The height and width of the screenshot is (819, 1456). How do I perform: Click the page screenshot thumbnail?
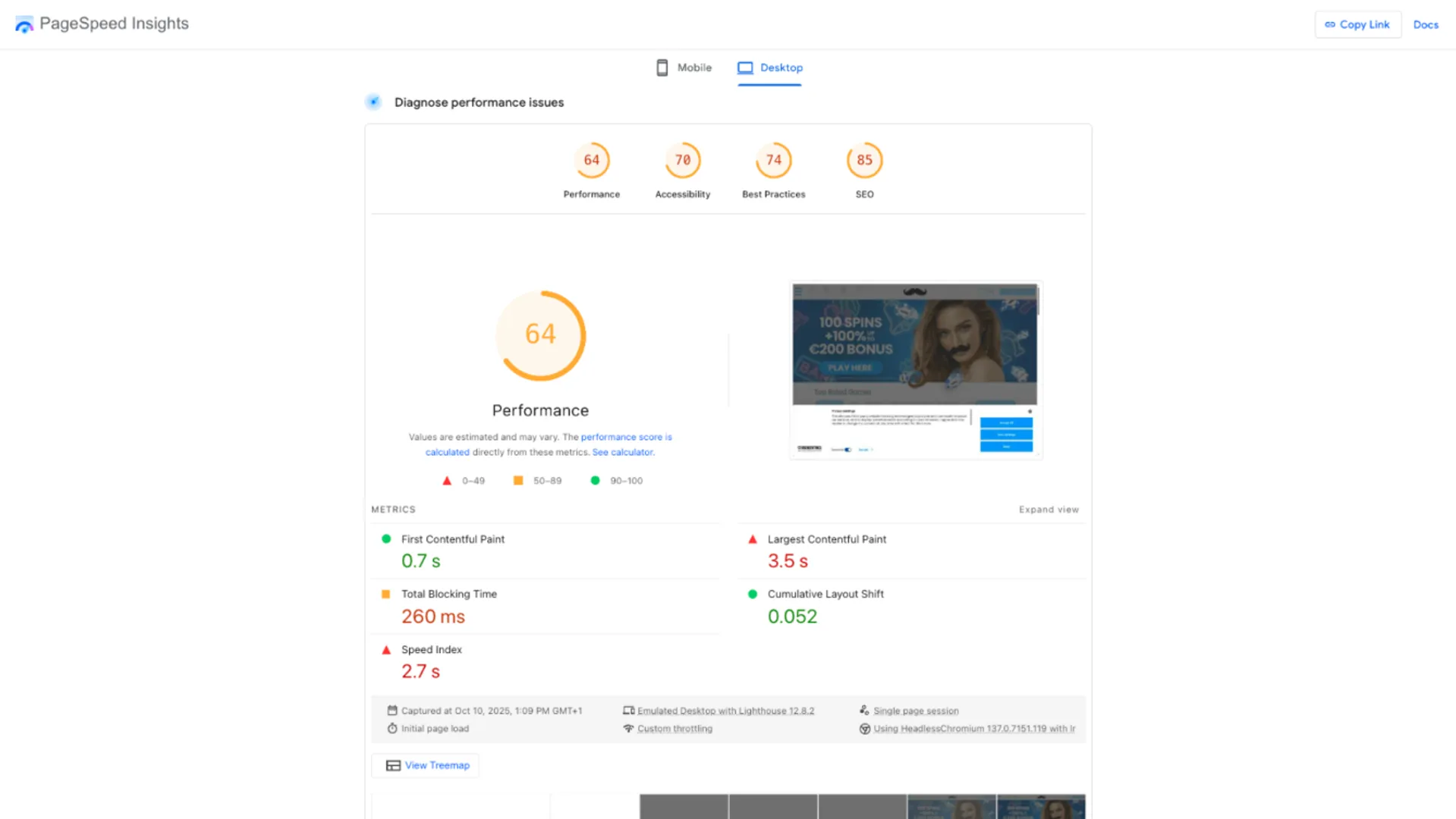pos(915,370)
